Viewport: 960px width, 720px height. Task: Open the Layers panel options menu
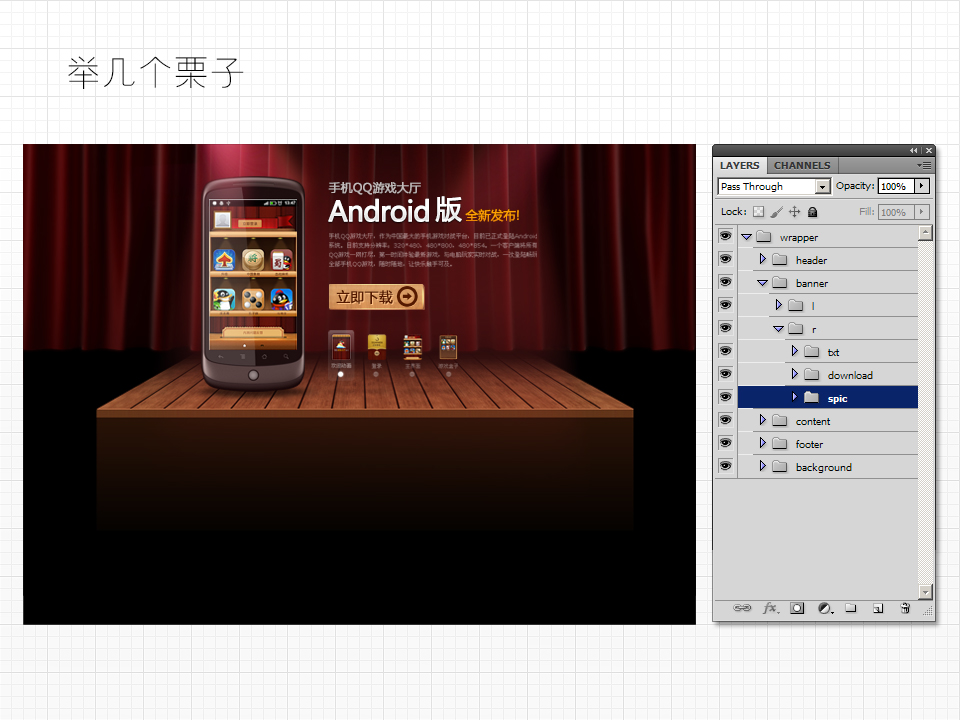pyautogui.click(x=925, y=165)
